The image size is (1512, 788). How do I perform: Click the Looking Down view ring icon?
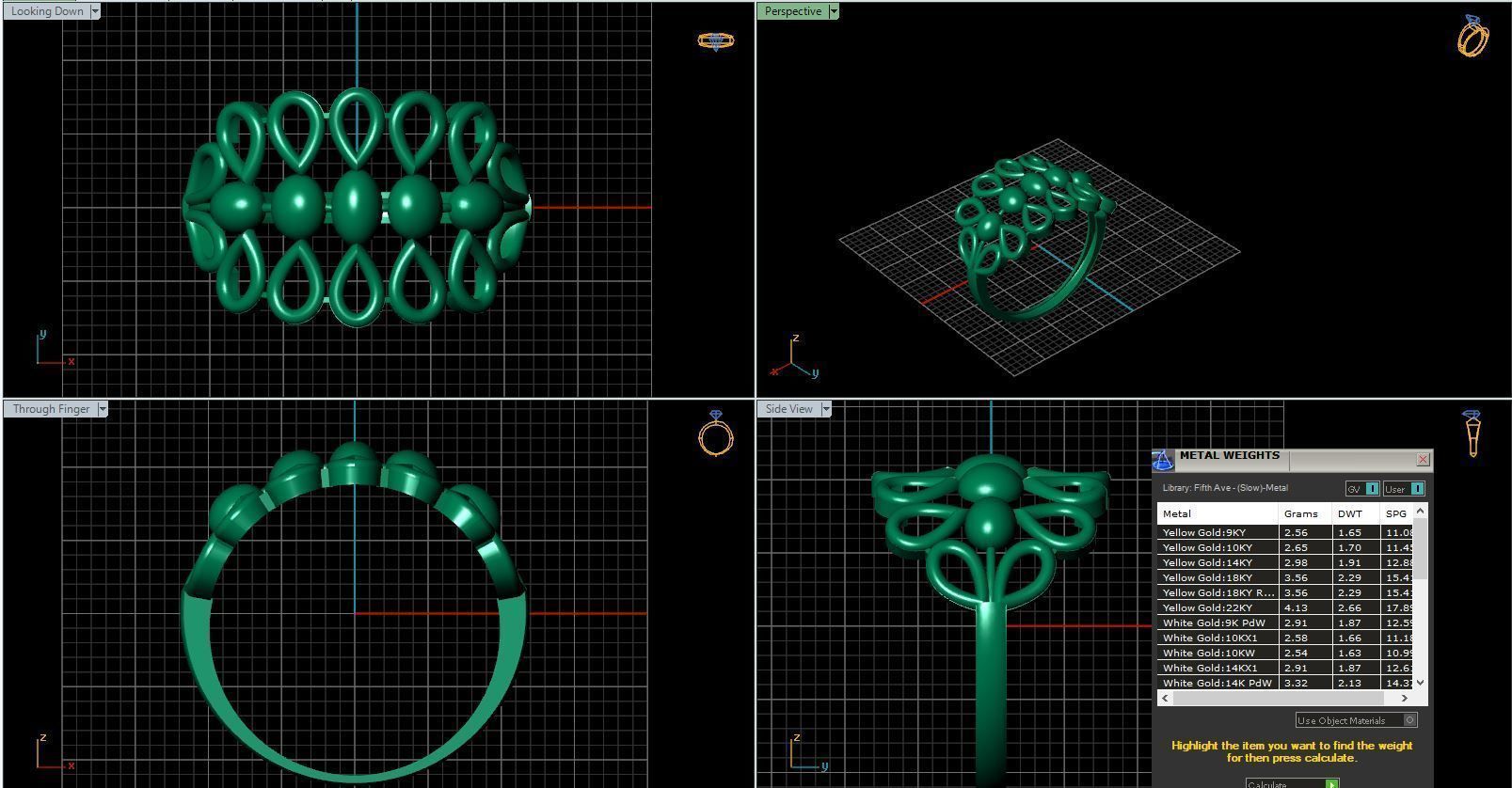715,40
